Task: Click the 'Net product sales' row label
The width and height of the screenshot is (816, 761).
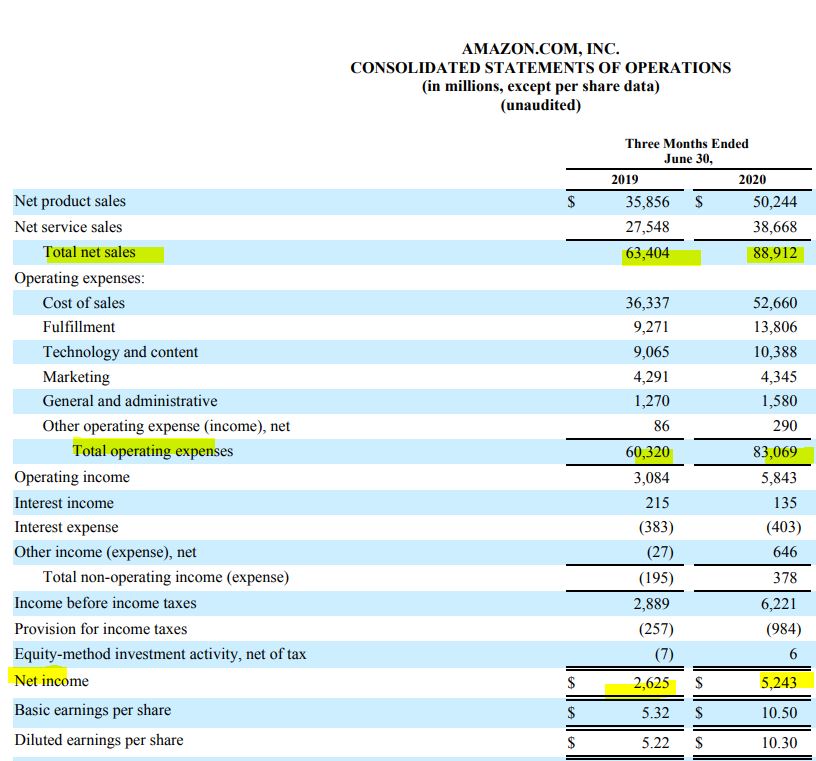Action: [70, 201]
